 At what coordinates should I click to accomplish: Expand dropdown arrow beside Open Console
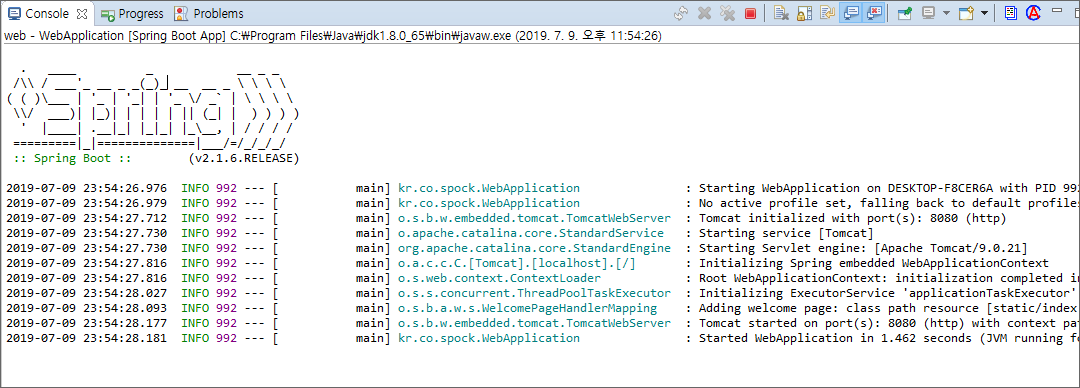[x=985, y=13]
